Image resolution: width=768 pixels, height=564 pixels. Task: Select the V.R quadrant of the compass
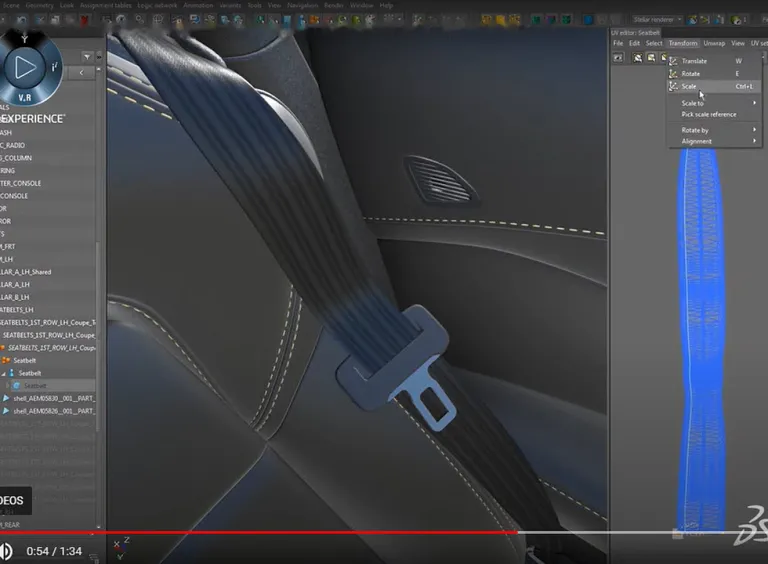coord(24,97)
